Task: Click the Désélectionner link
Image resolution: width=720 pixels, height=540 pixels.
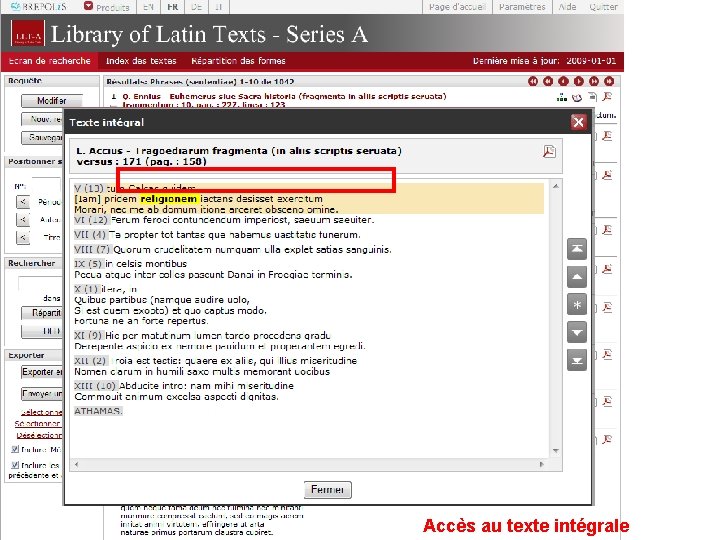Action: pos(39,435)
